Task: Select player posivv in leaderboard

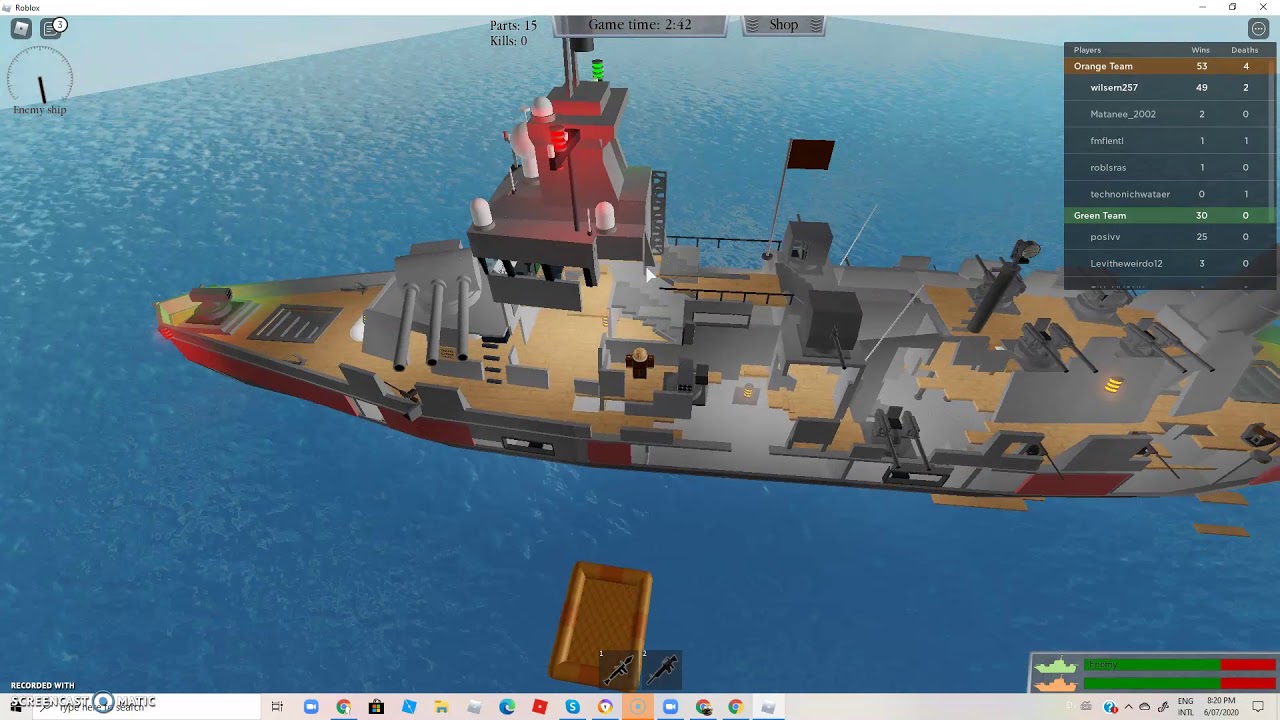Action: (x=1171, y=237)
